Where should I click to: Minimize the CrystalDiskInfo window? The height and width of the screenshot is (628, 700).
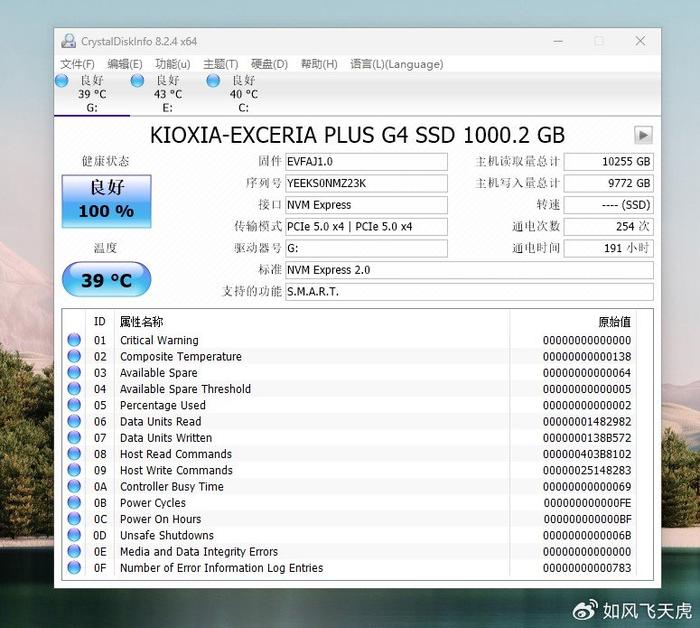point(558,41)
